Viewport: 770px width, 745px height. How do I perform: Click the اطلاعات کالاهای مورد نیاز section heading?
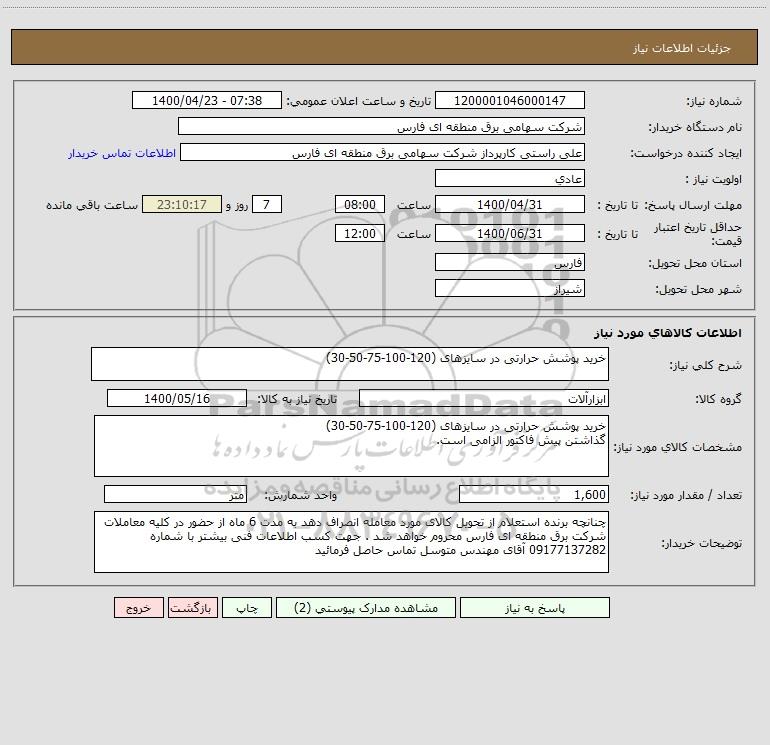[x=668, y=333]
